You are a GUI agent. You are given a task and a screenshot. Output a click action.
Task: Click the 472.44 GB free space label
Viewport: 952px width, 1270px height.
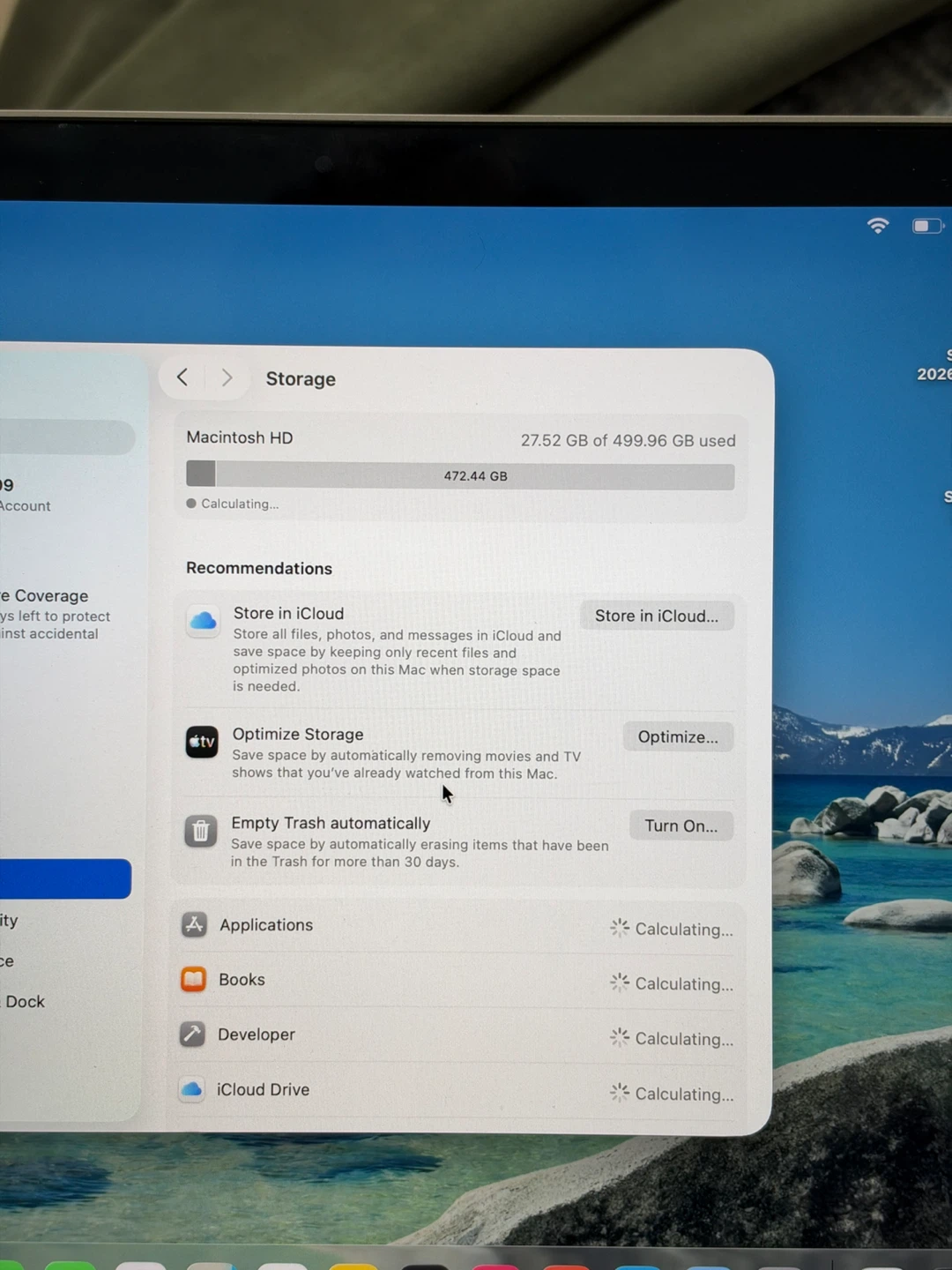pos(475,476)
